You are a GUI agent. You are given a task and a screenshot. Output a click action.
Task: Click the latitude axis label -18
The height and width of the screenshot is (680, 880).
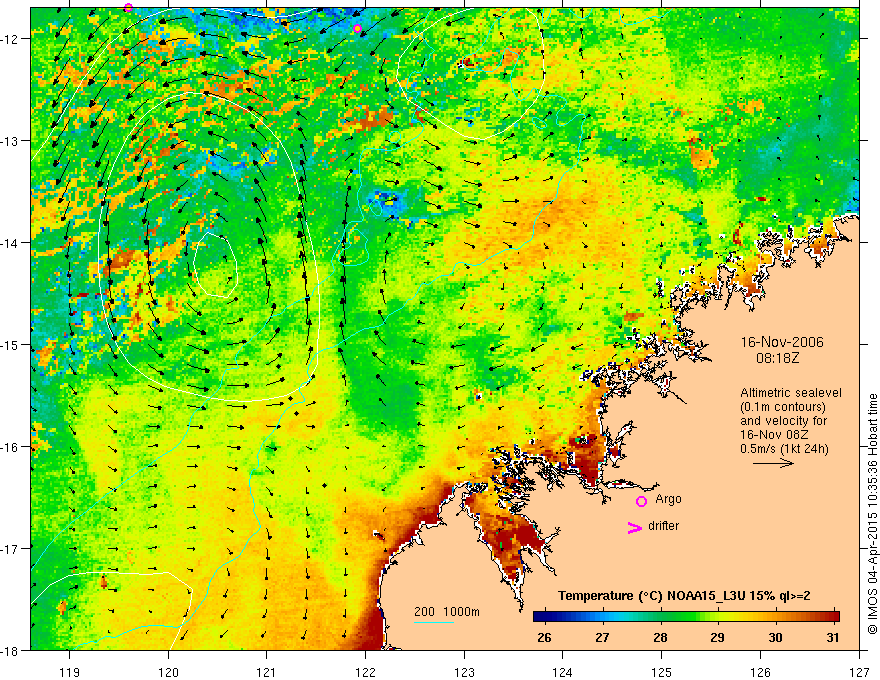tap(10, 651)
